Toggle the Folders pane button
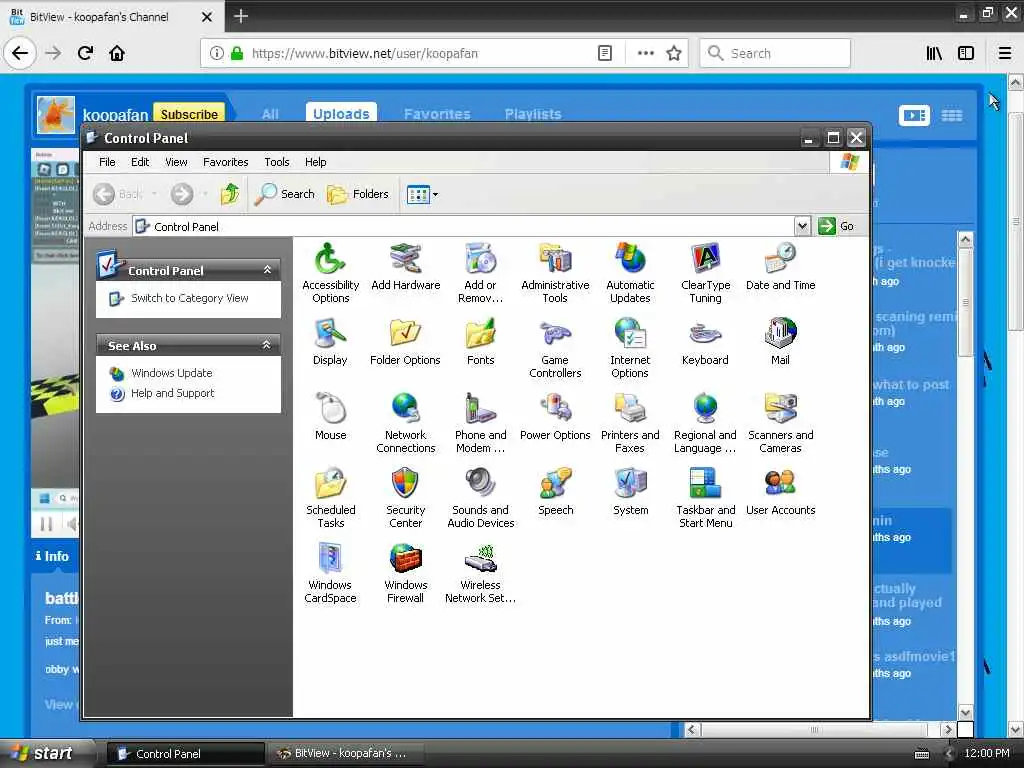The image size is (1024, 768). [x=357, y=194]
